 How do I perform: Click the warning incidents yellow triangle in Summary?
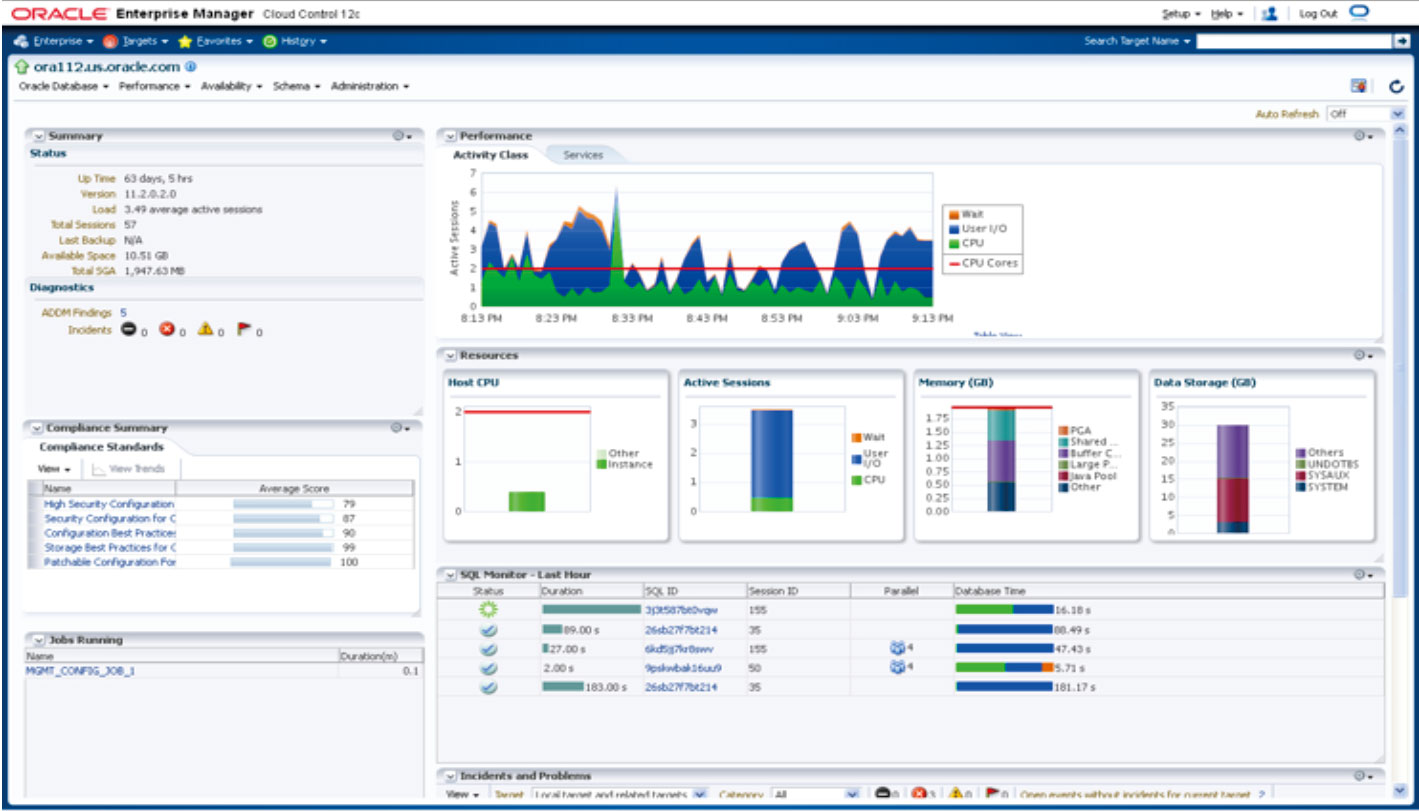coord(205,329)
